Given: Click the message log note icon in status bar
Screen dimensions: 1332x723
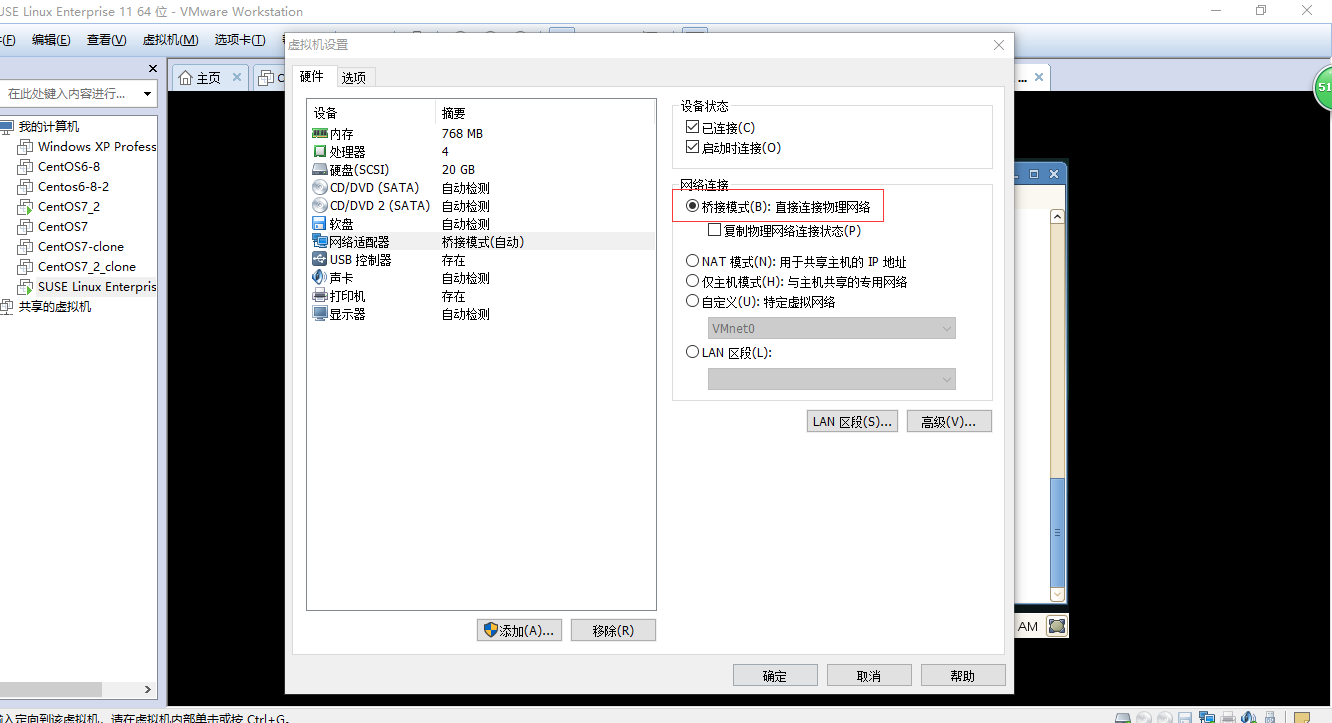Looking at the screenshot, I should (1301, 718).
